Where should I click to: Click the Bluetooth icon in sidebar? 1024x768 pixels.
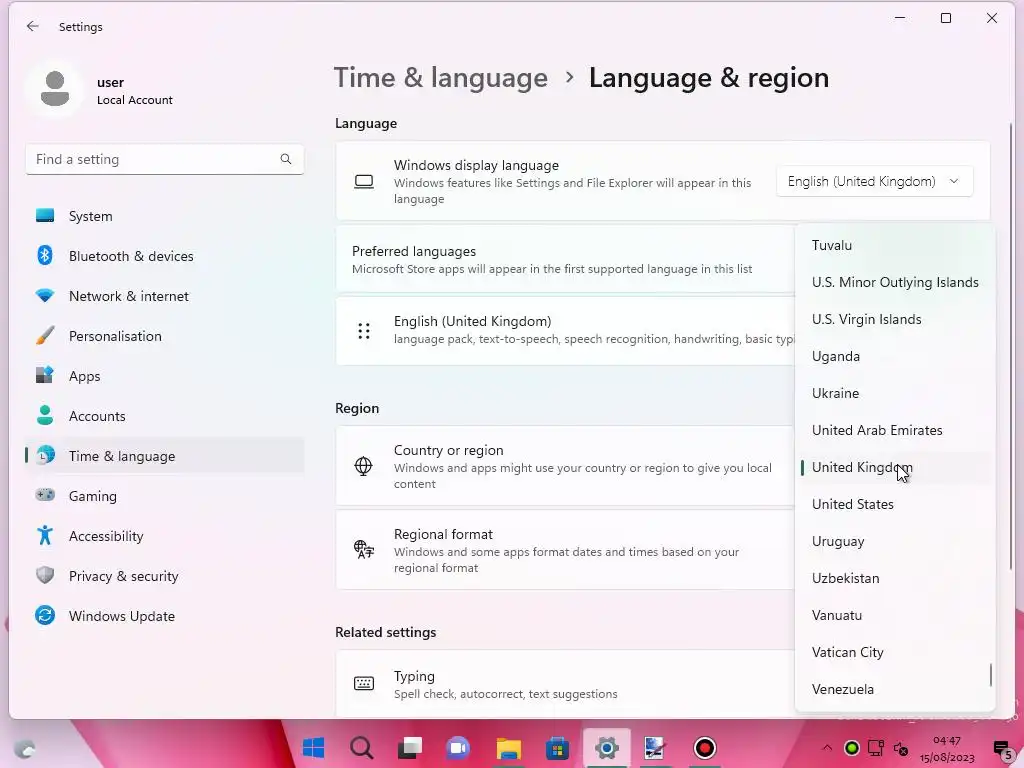(x=45, y=255)
